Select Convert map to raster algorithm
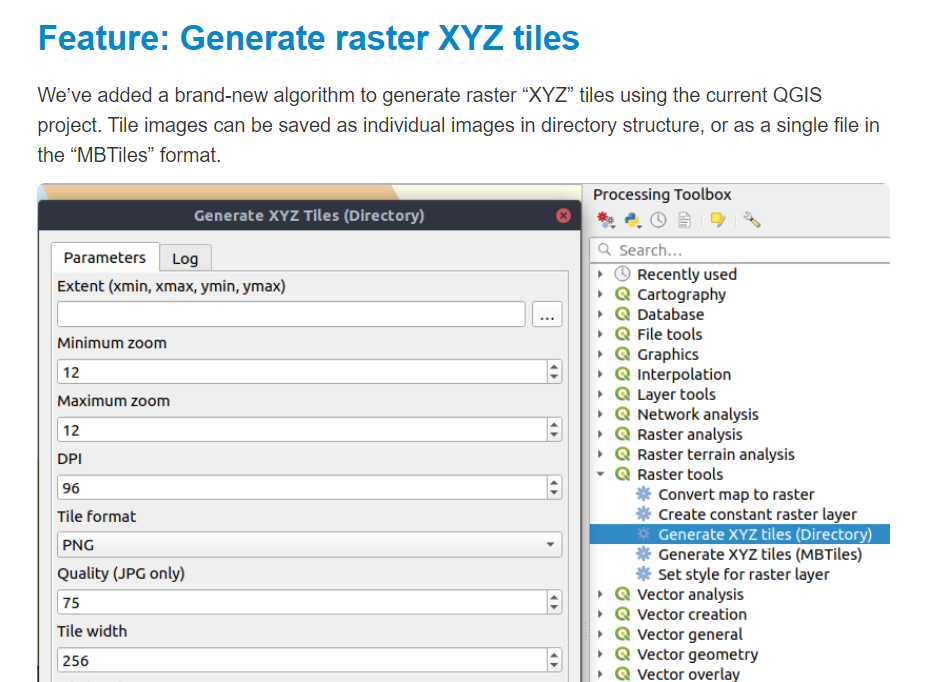The image size is (935, 682). point(736,495)
